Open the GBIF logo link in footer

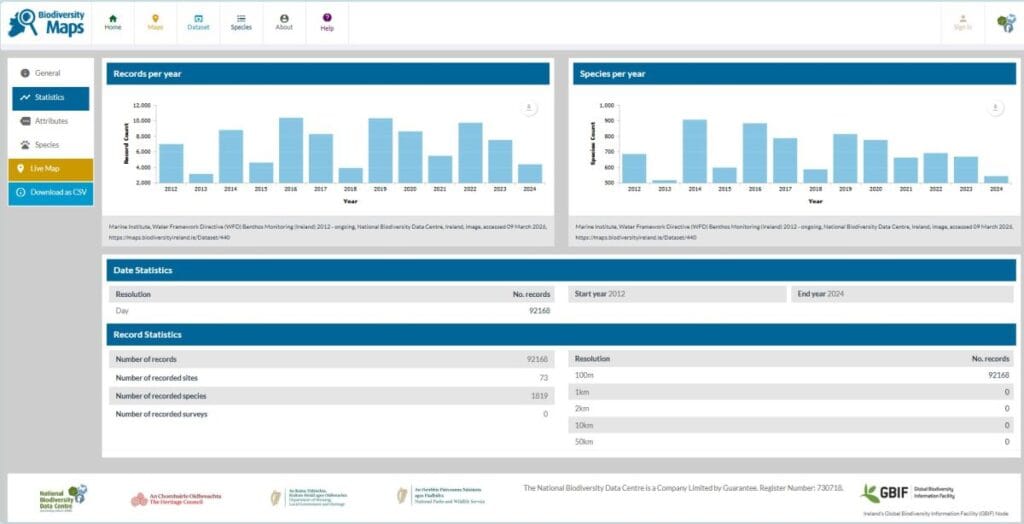click(908, 493)
